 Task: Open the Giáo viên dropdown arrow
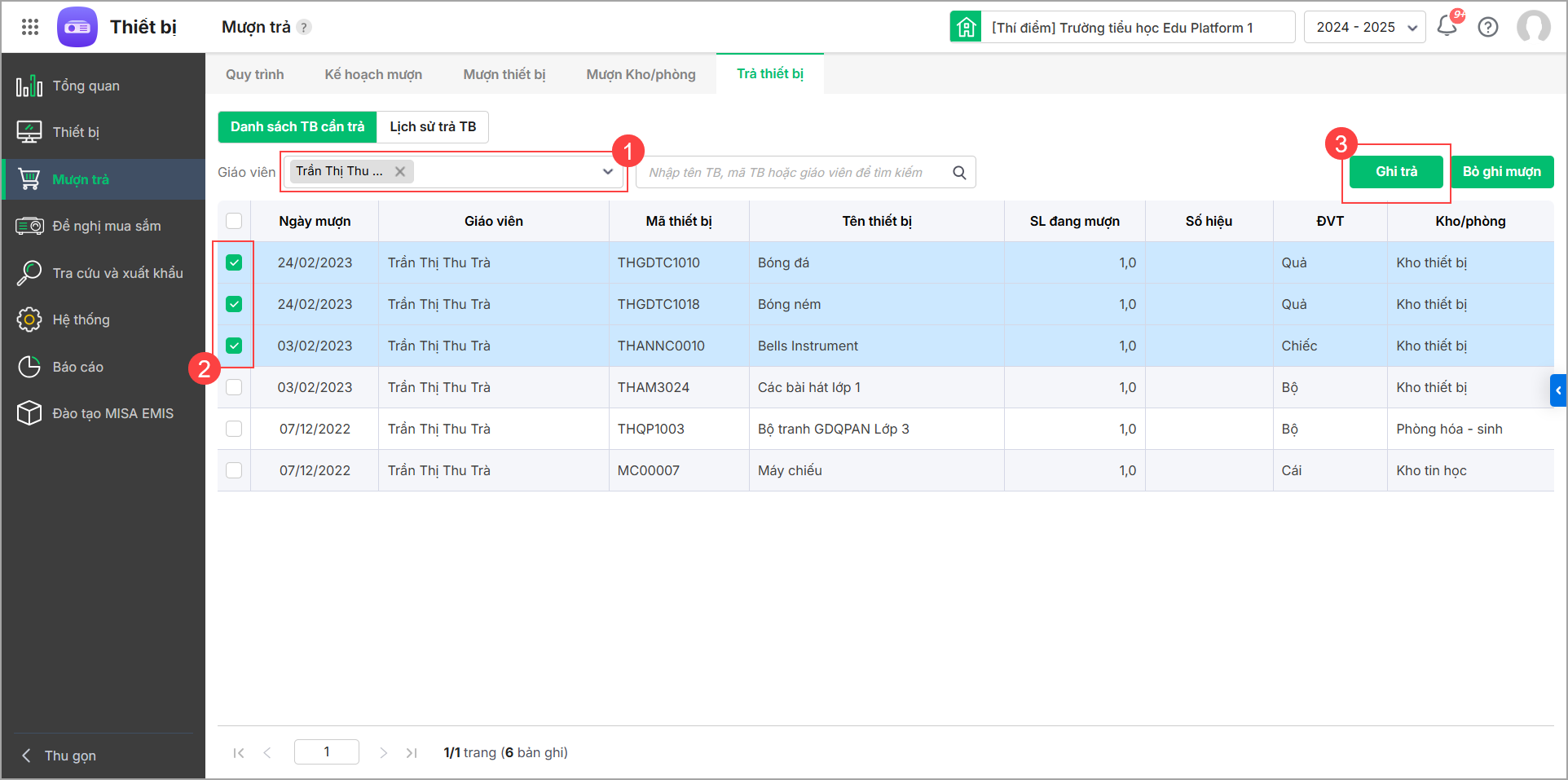pos(608,171)
